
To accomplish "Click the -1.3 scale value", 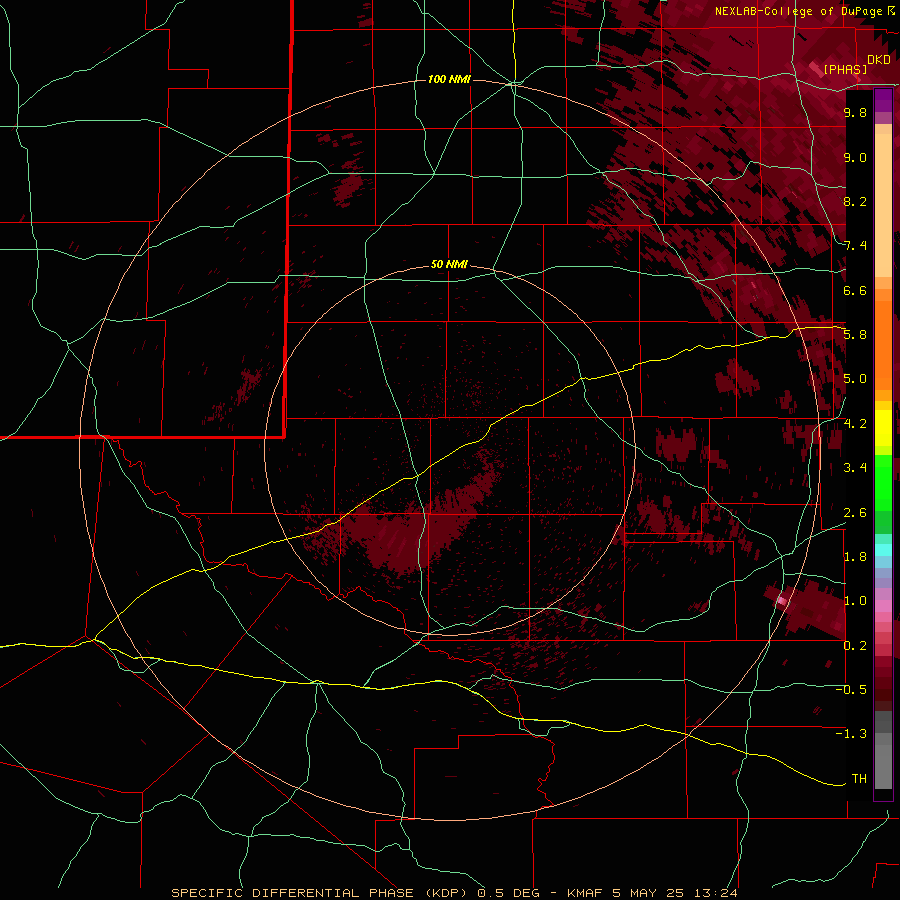I will 851,734.
